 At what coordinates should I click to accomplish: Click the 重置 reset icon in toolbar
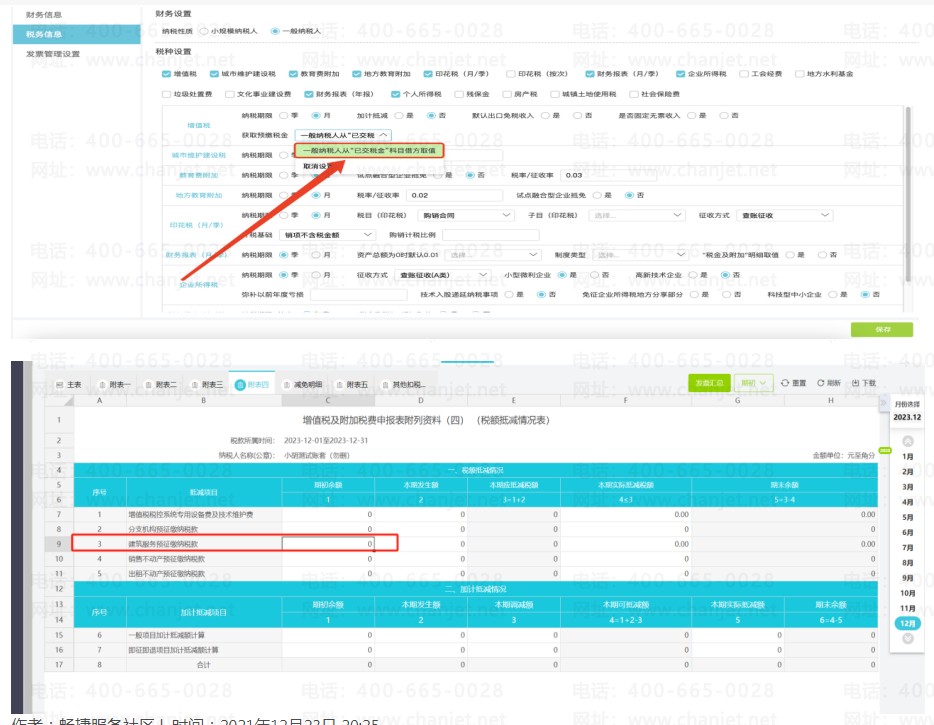pyautogui.click(x=785, y=383)
